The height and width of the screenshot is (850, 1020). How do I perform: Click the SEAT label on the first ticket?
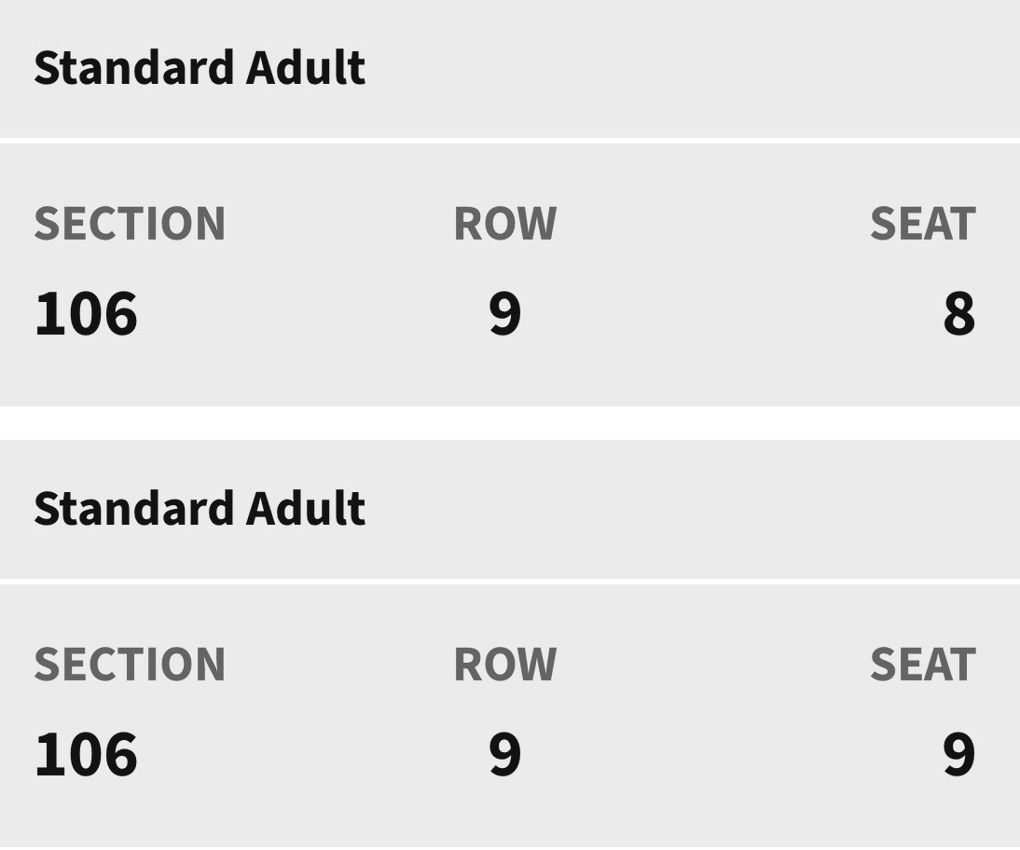(x=922, y=223)
